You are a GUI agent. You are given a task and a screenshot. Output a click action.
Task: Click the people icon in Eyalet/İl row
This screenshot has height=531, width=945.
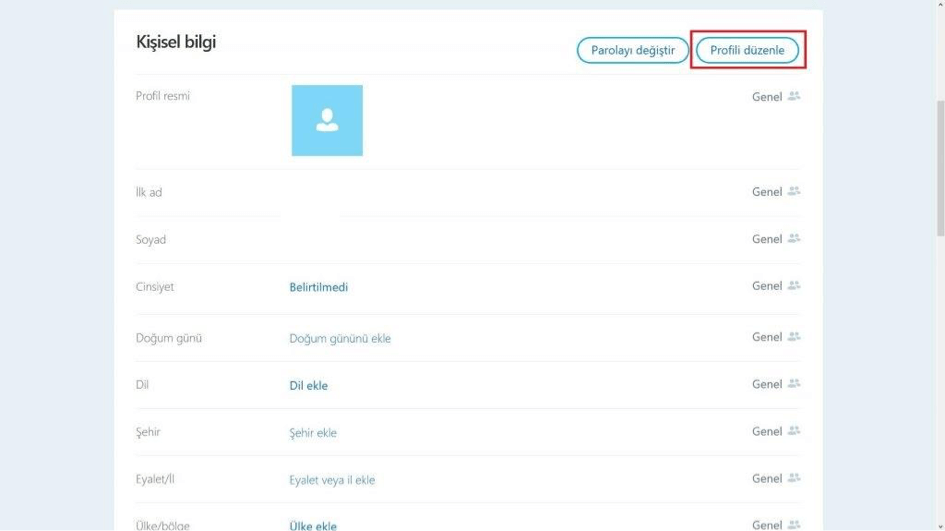point(794,478)
